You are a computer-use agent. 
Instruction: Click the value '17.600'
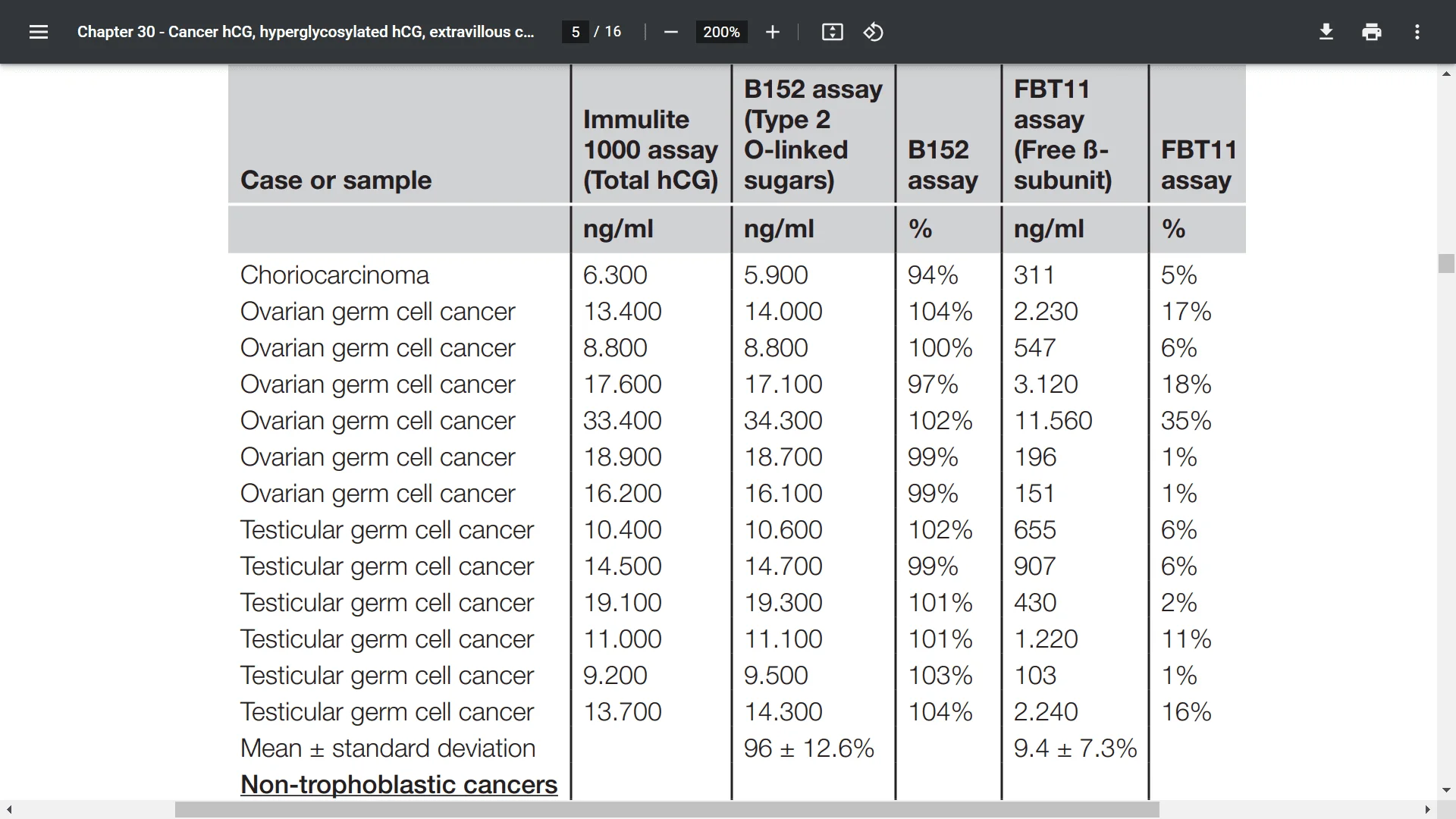click(x=622, y=384)
